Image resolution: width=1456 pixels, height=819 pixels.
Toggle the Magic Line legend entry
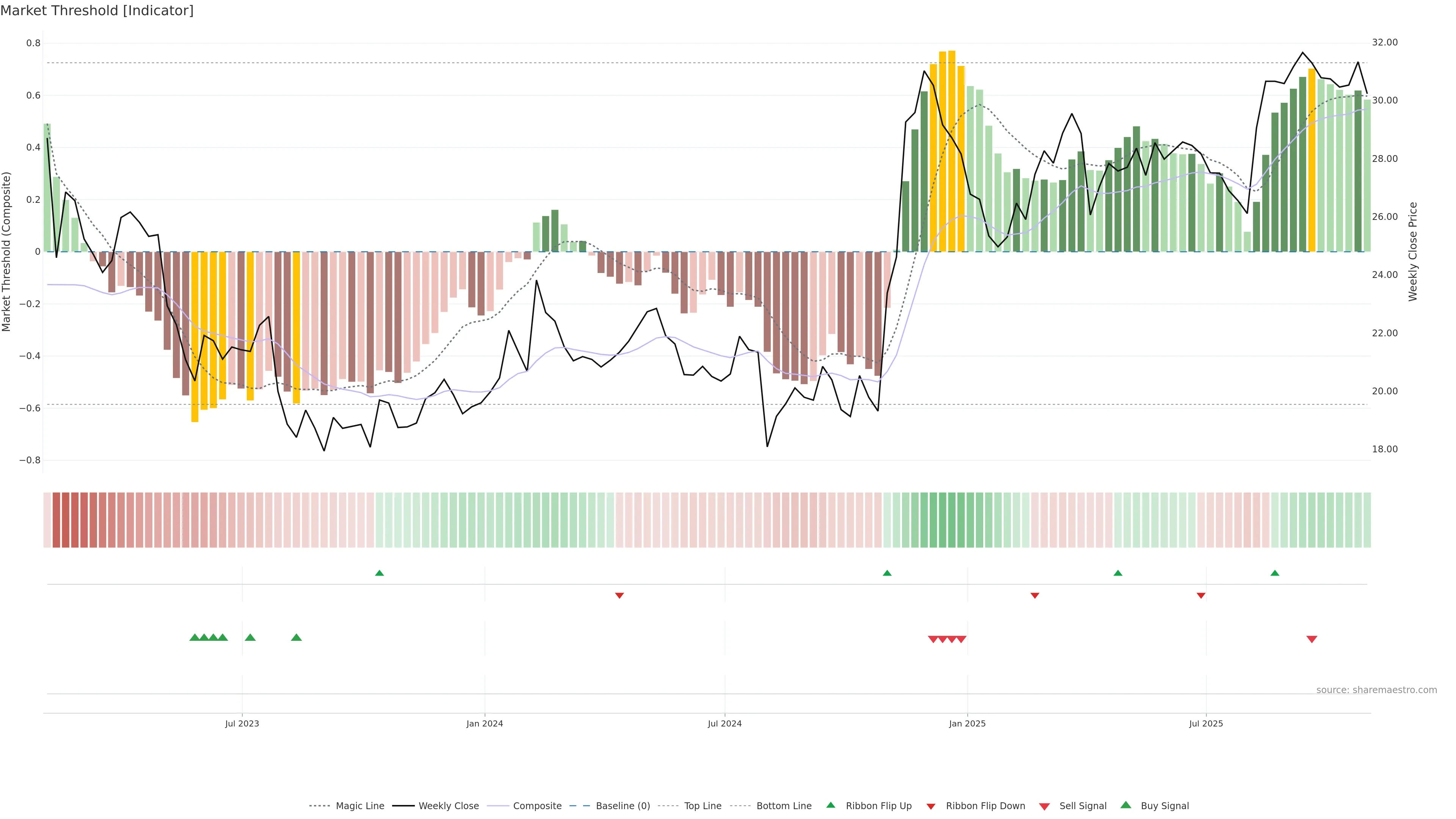(x=359, y=806)
